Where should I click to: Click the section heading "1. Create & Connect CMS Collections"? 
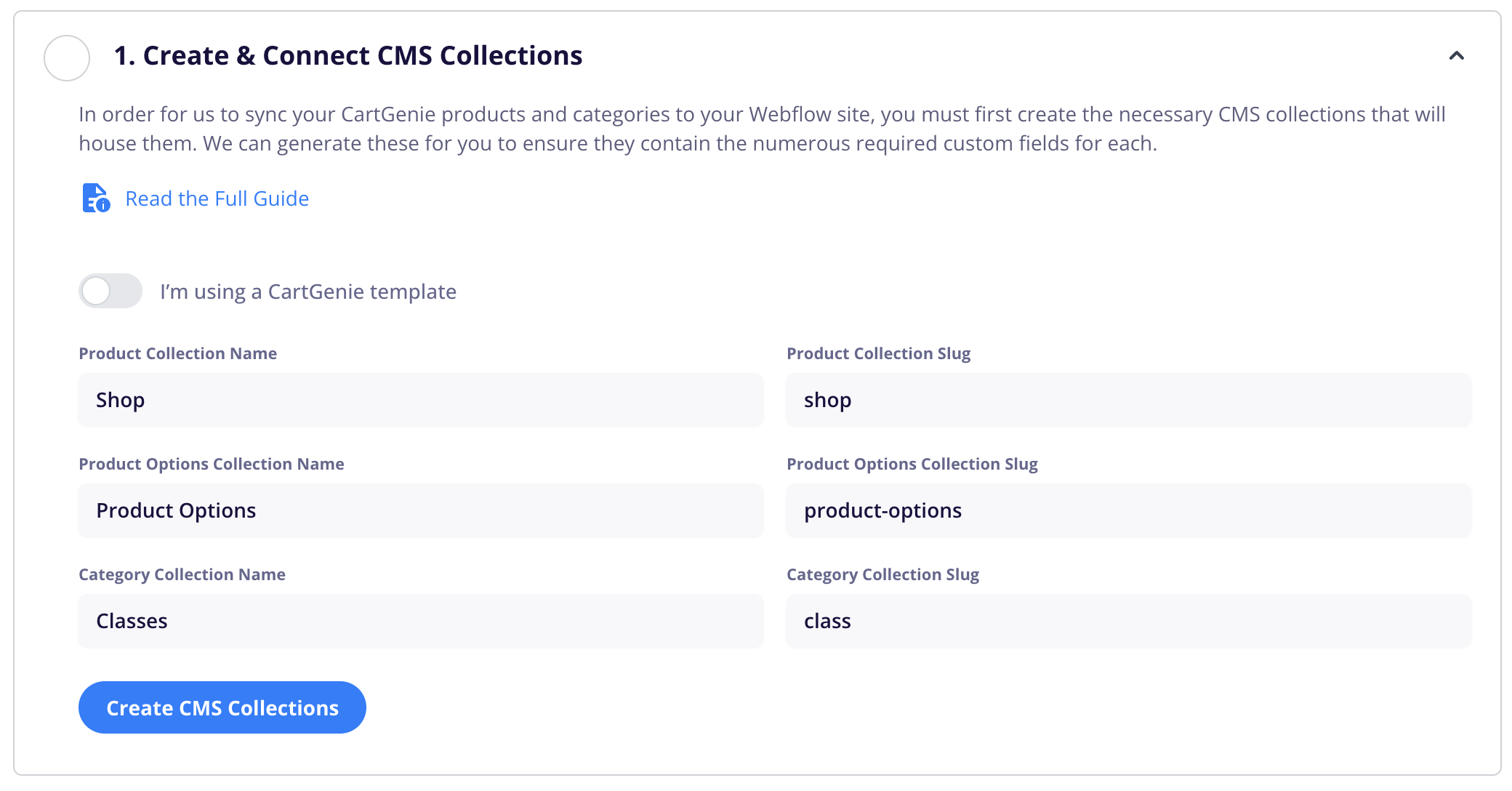tap(348, 56)
